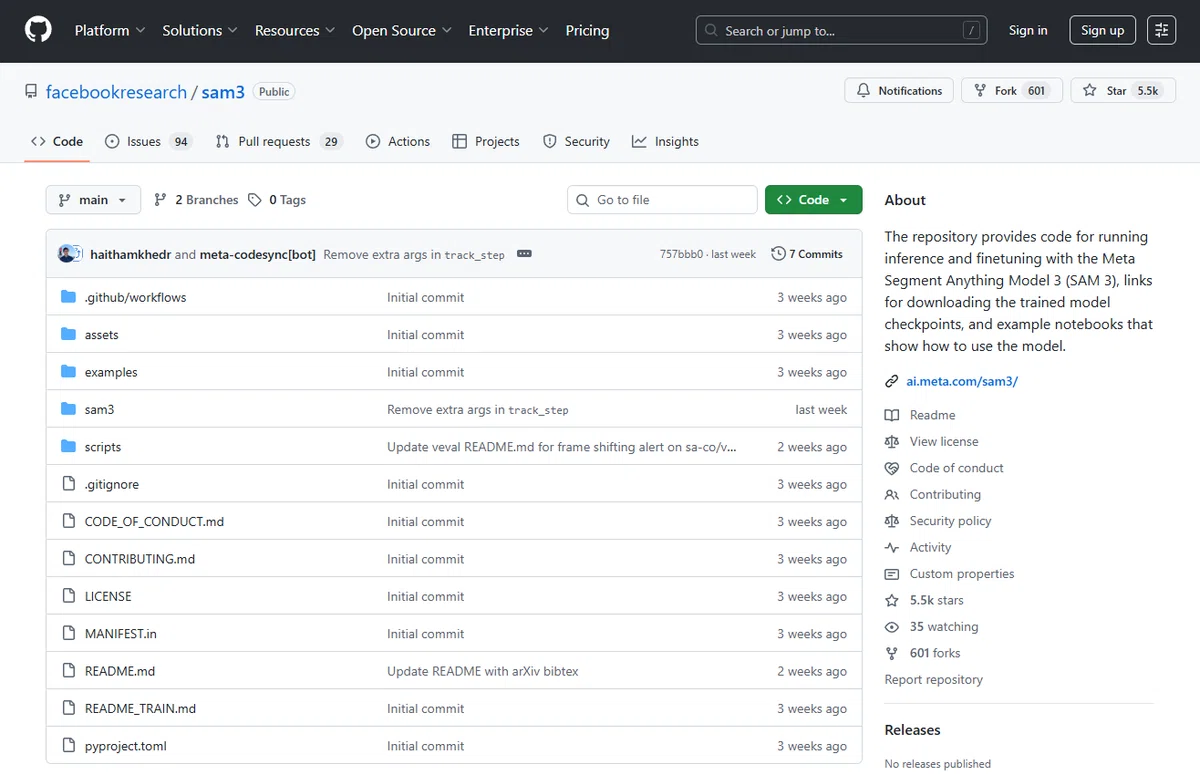Click the pyproject.toml file icon
1200x774 pixels.
[68, 746]
